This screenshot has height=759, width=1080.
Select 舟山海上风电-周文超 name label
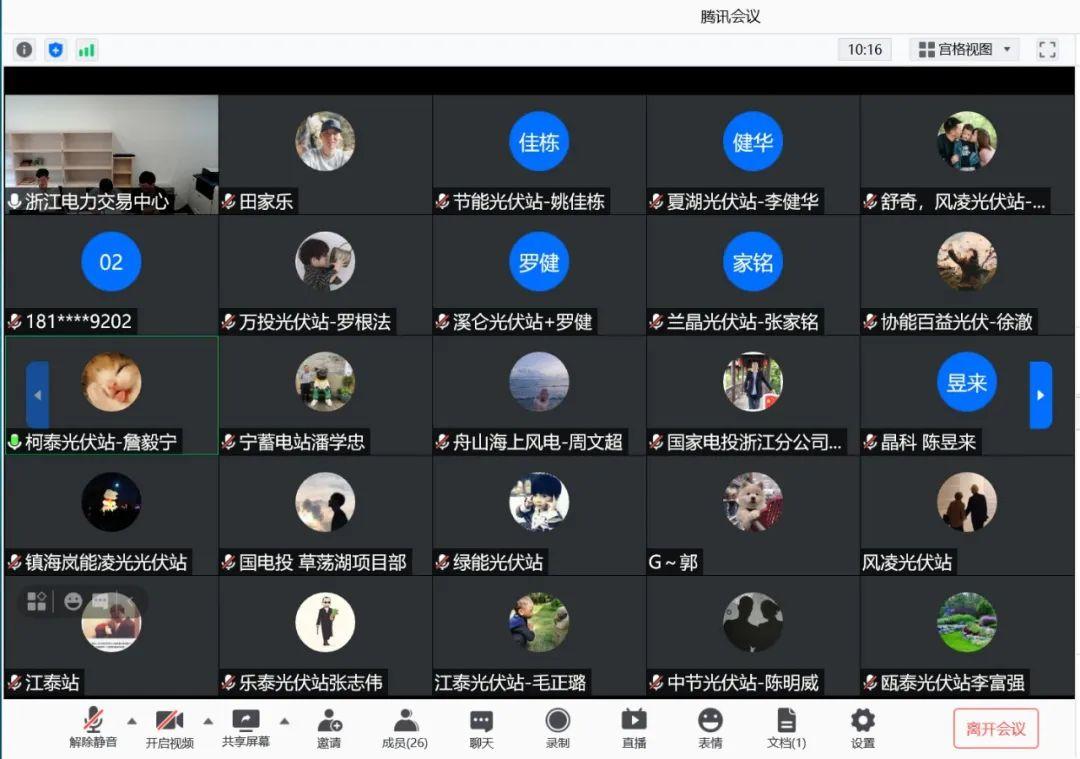(x=538, y=442)
